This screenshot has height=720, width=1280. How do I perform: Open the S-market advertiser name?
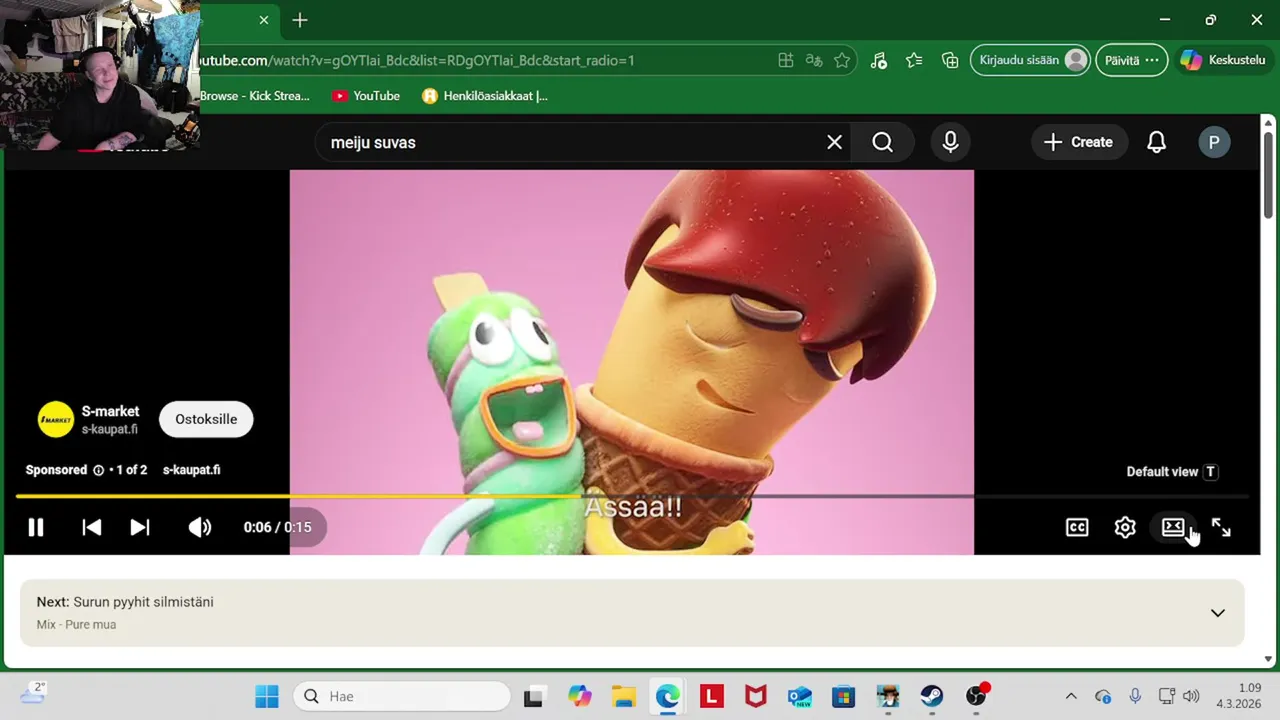[x=110, y=411]
